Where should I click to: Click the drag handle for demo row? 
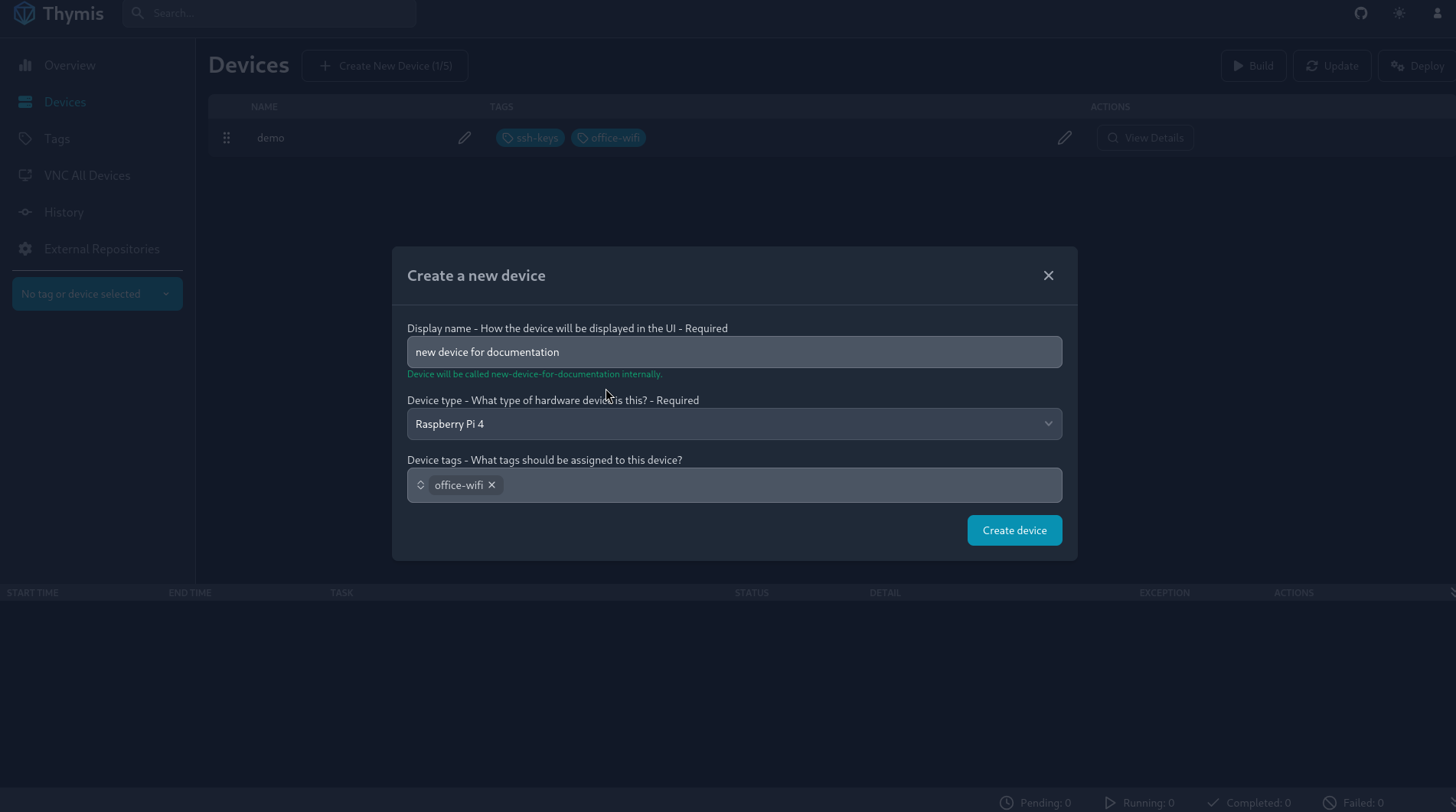(x=227, y=138)
